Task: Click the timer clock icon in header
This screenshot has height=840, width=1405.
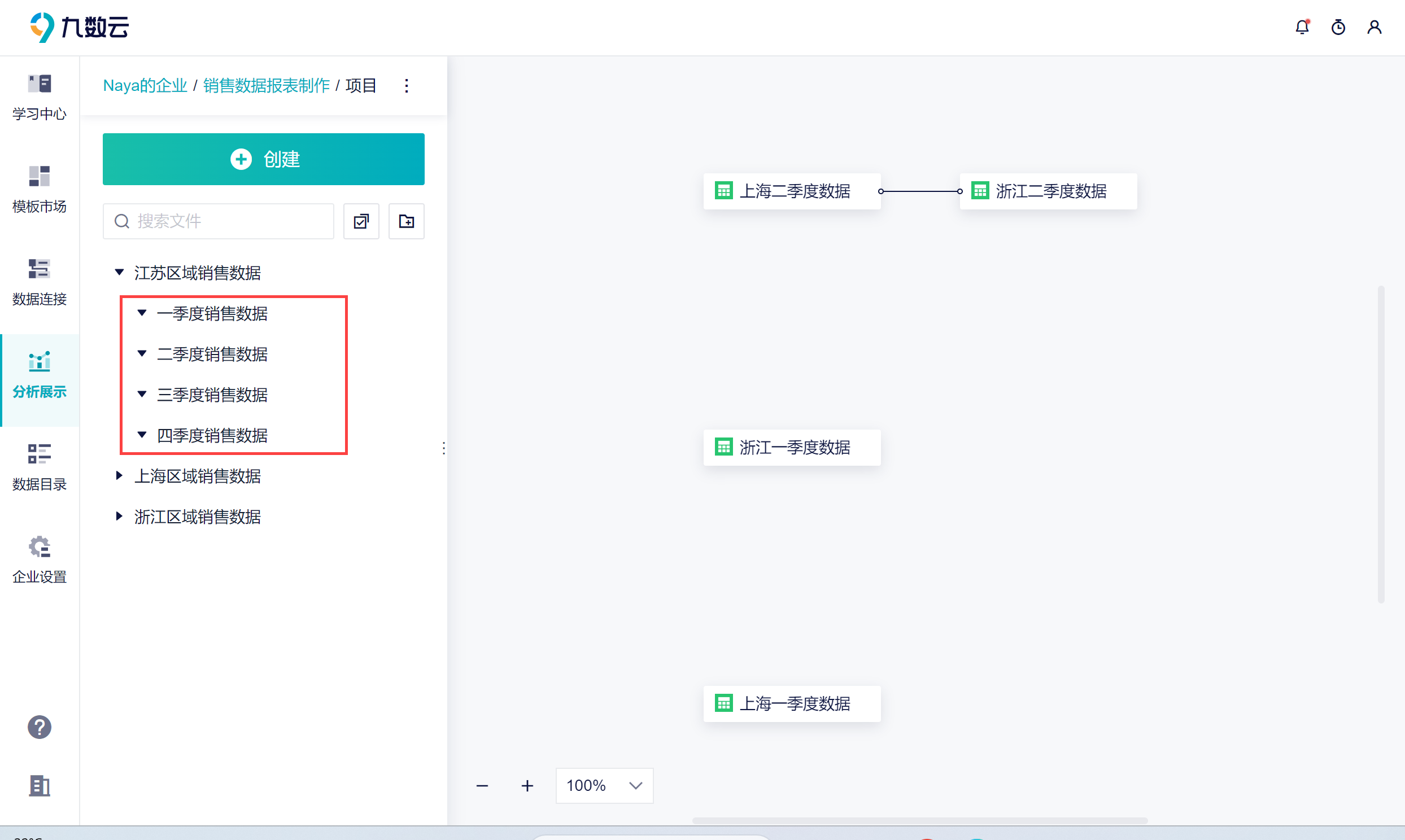Action: (1338, 27)
